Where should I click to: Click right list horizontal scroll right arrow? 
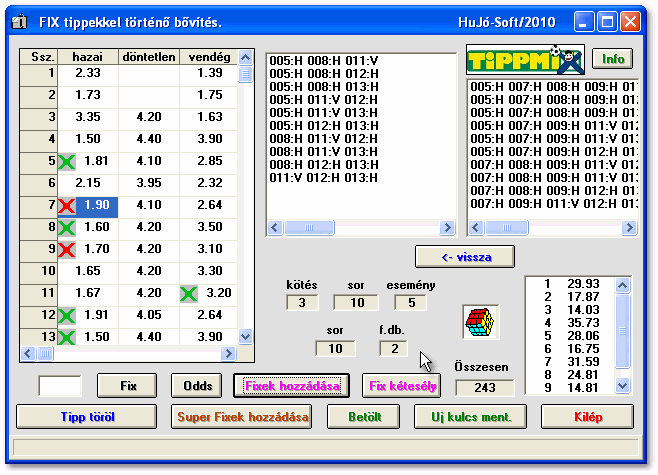(629, 227)
